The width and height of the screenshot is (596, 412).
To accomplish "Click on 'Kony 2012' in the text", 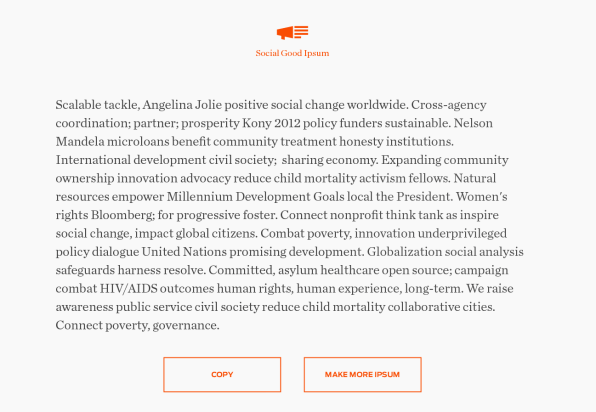I will (x=271, y=123).
